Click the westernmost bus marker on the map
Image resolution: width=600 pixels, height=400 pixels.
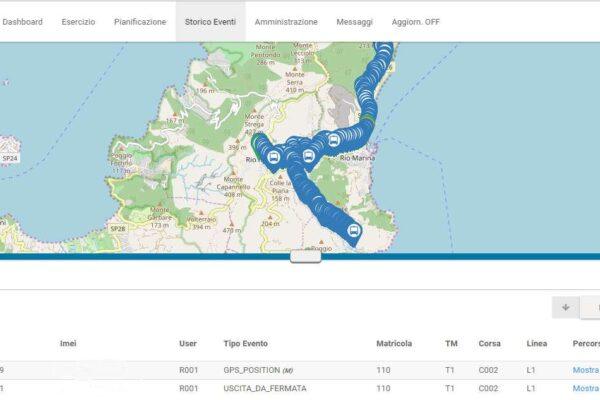[274, 157]
